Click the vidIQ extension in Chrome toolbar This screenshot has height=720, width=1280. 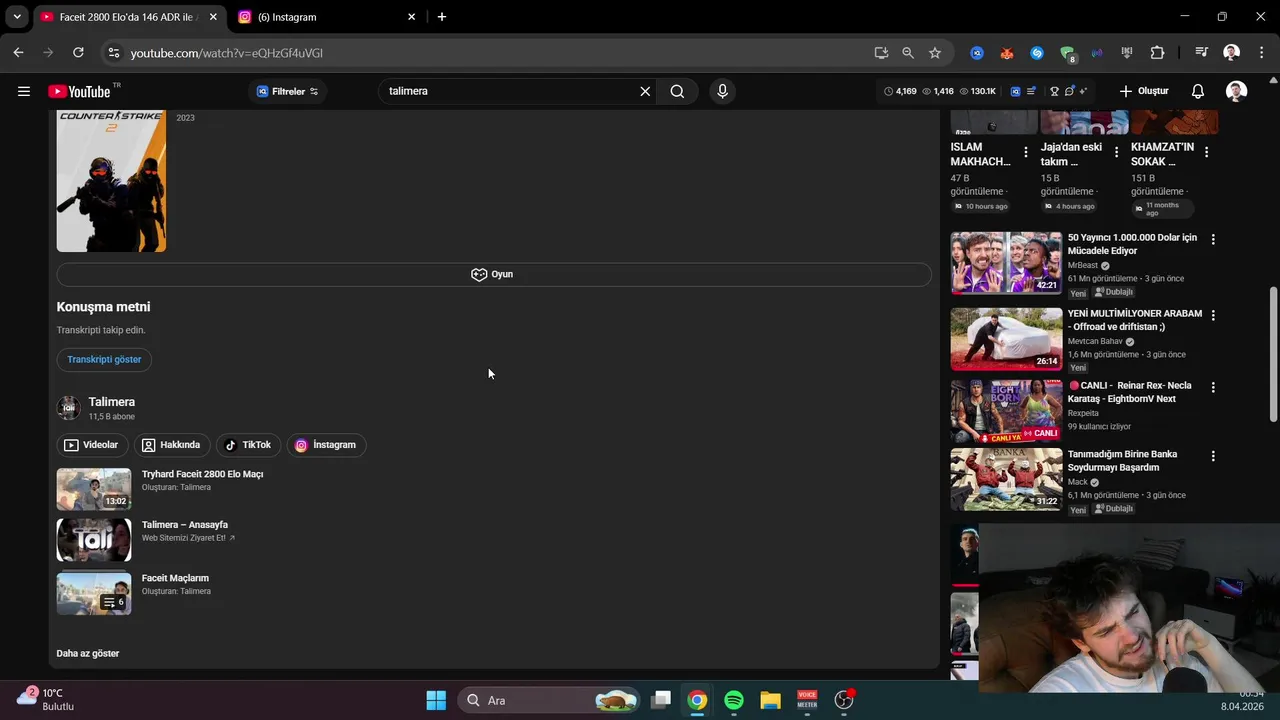click(x=977, y=53)
